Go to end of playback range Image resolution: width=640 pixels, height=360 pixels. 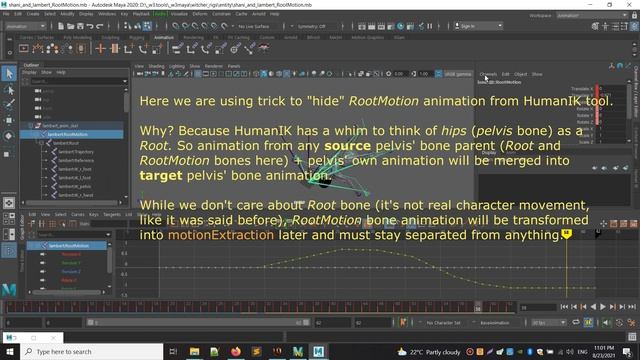[632, 307]
